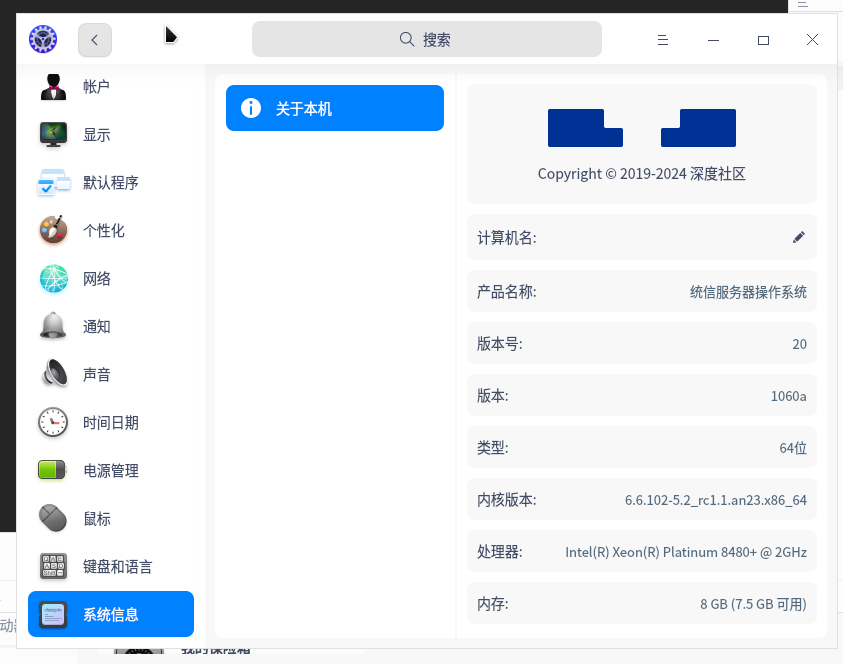Edit the computer name with pencil icon
843x664 pixels.
coord(798,237)
